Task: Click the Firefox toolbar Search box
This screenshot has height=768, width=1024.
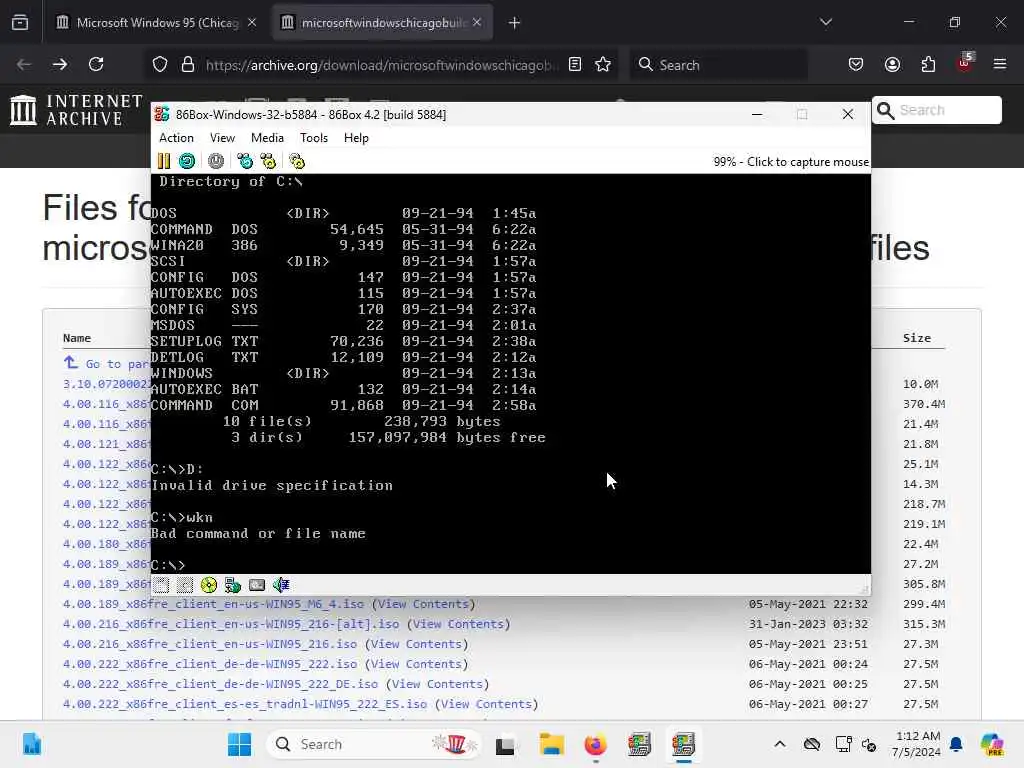Action: [718, 65]
